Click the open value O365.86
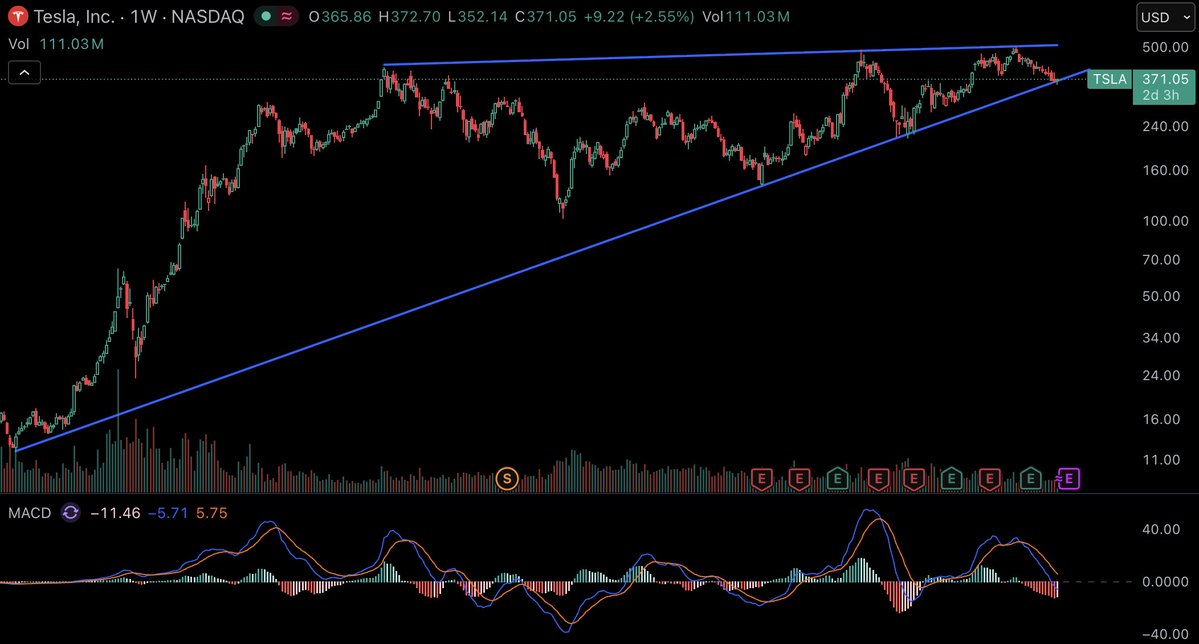The height and width of the screenshot is (644, 1199). [342, 17]
